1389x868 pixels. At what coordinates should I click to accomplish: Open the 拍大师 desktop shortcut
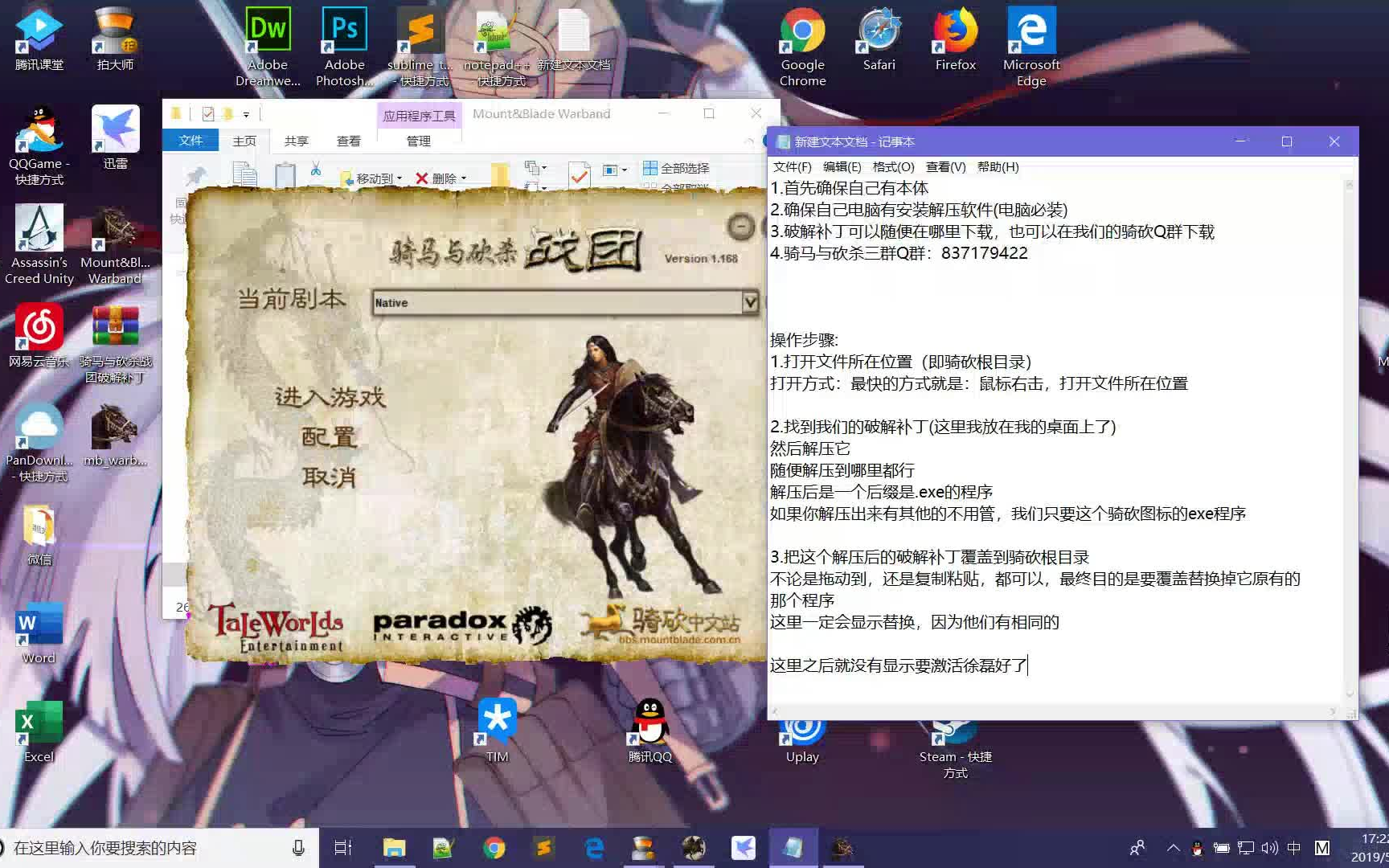tap(115, 39)
